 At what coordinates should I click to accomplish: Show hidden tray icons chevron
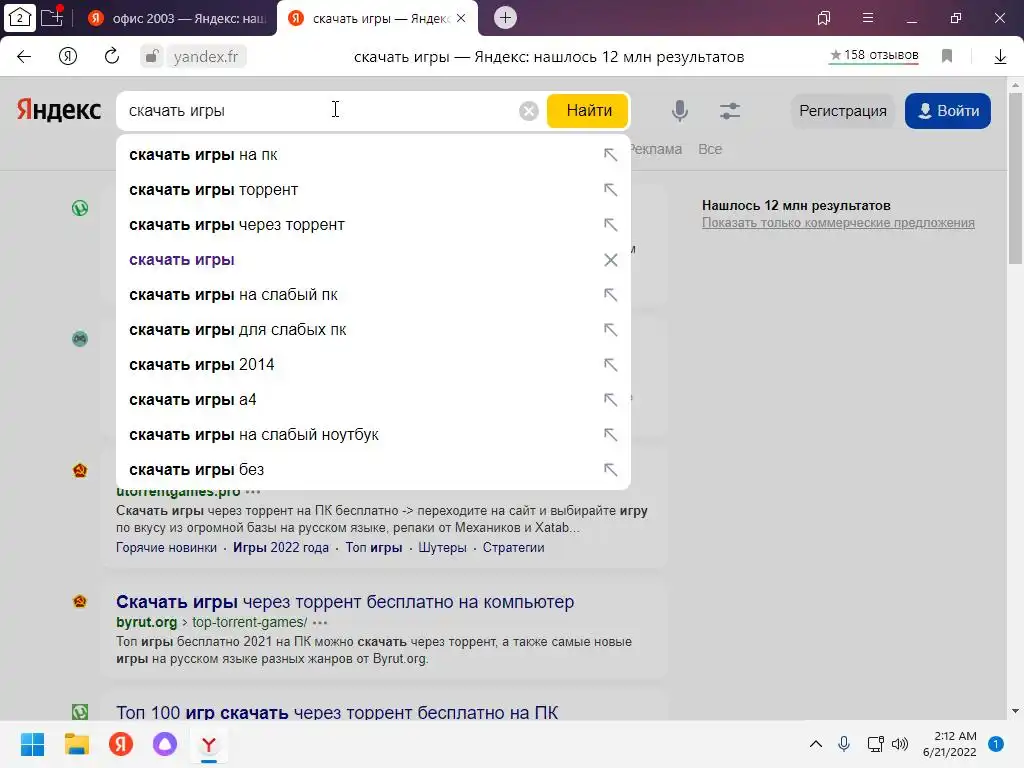tap(816, 744)
